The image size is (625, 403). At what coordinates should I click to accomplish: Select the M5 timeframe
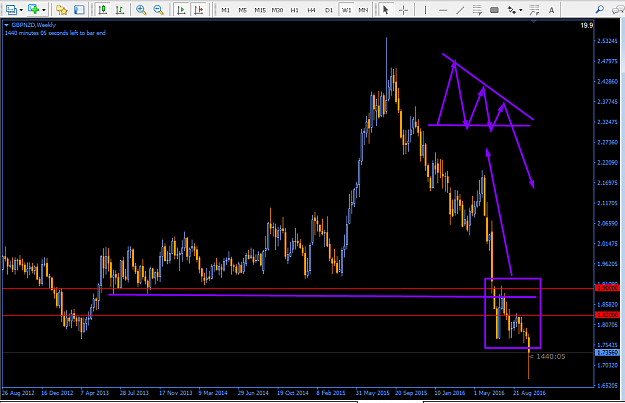(x=243, y=10)
